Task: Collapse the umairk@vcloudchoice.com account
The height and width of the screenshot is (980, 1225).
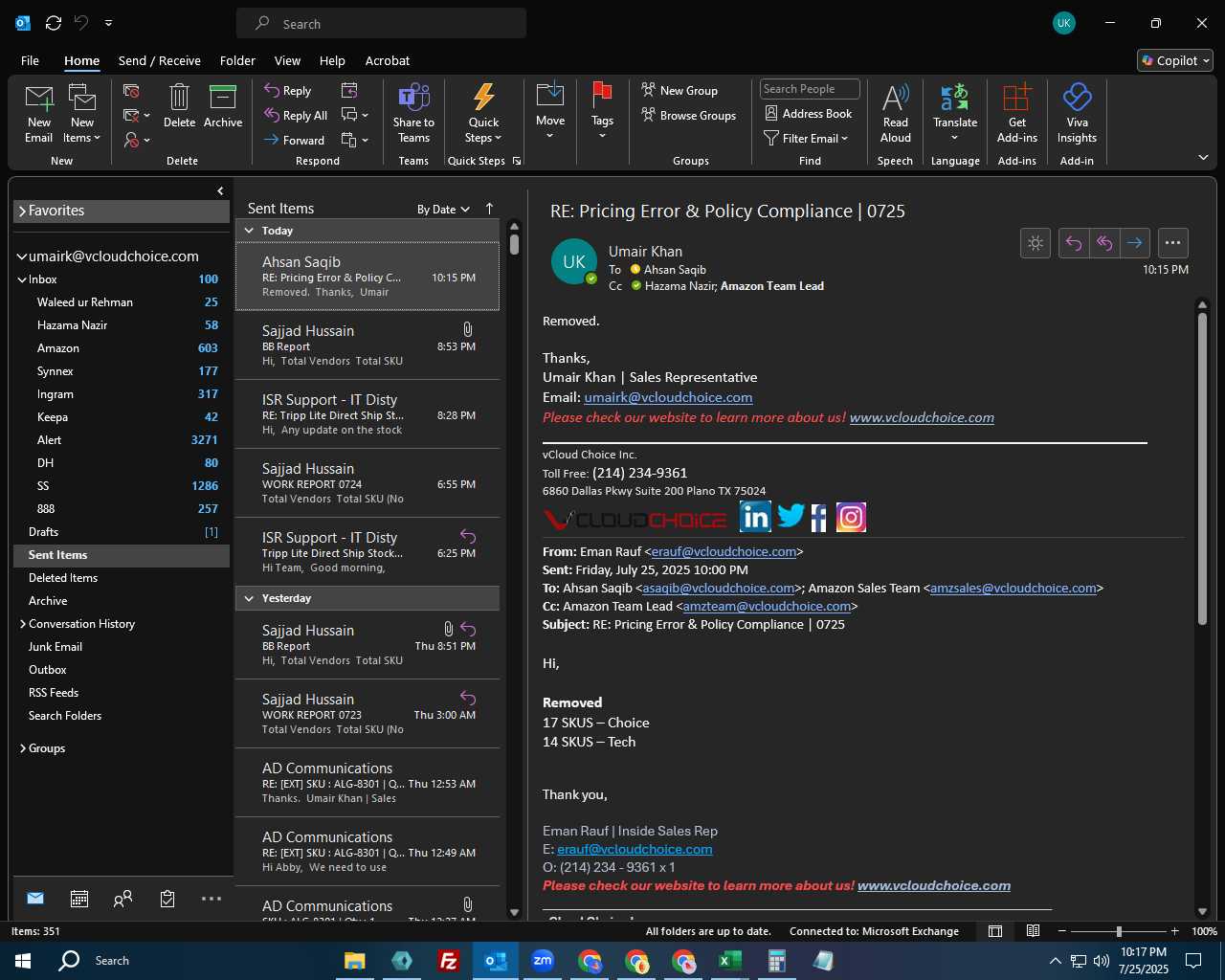Action: tap(23, 256)
